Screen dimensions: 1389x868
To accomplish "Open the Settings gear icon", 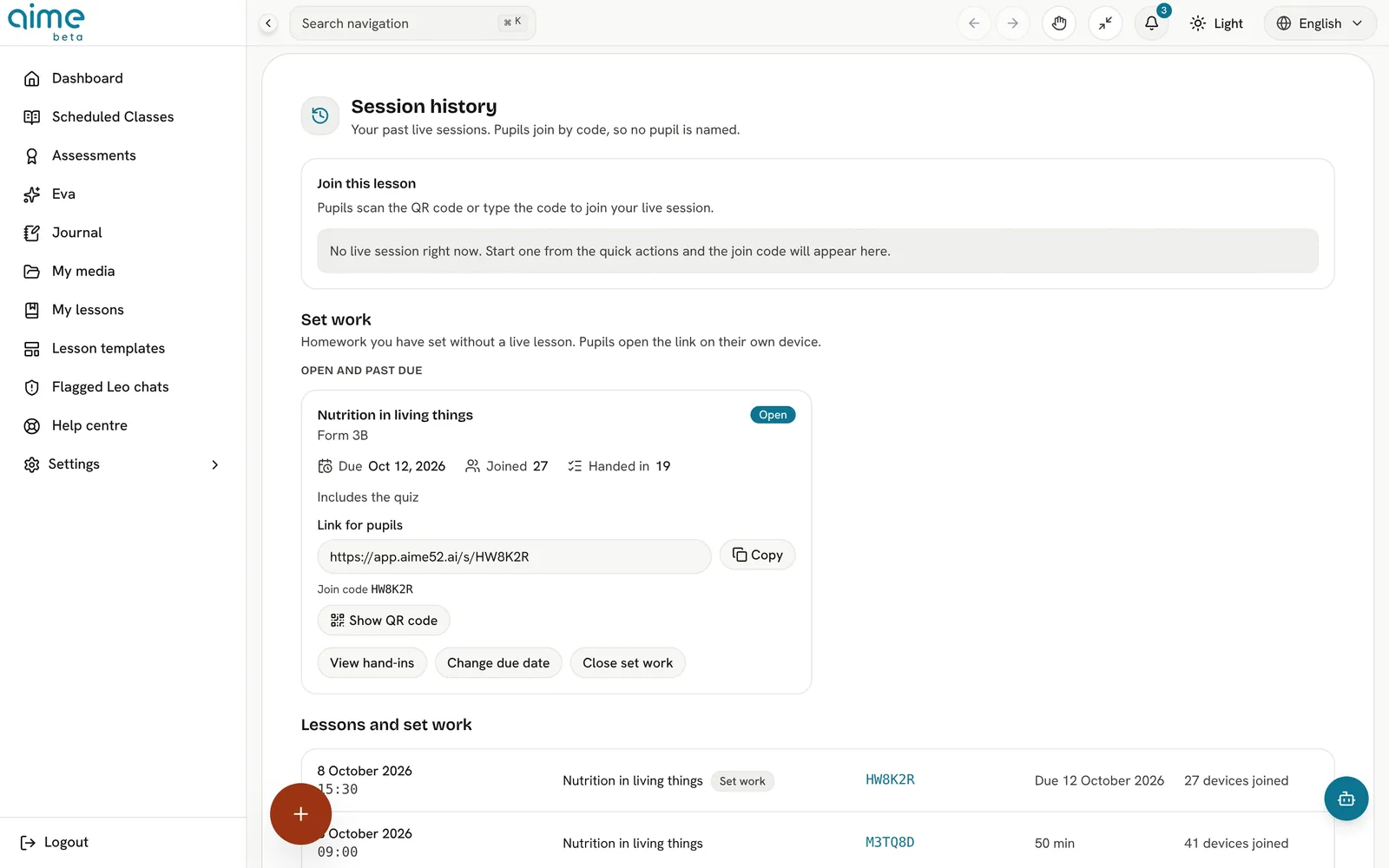I will (x=32, y=464).
